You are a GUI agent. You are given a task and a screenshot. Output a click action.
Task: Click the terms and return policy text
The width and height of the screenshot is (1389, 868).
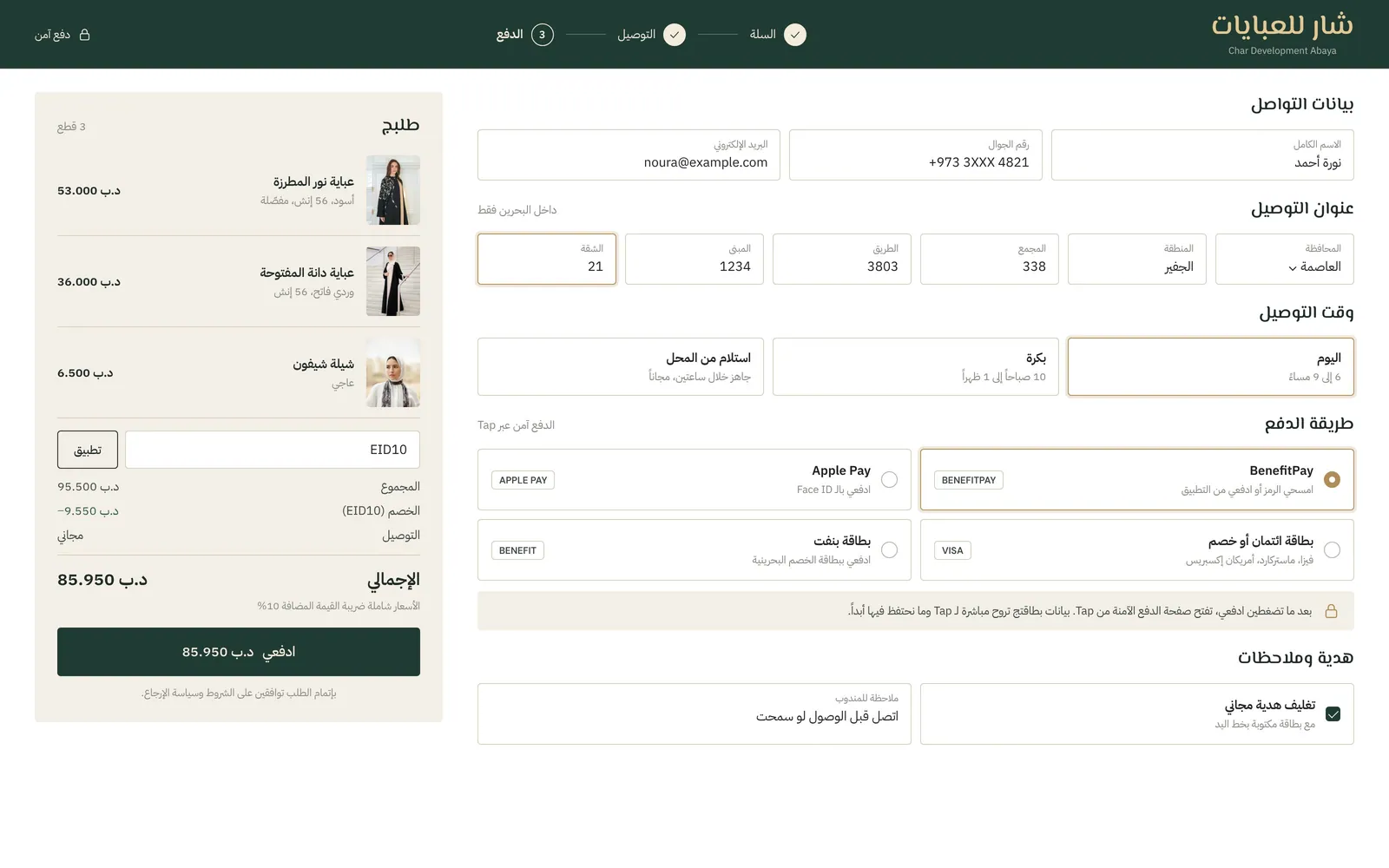click(239, 693)
